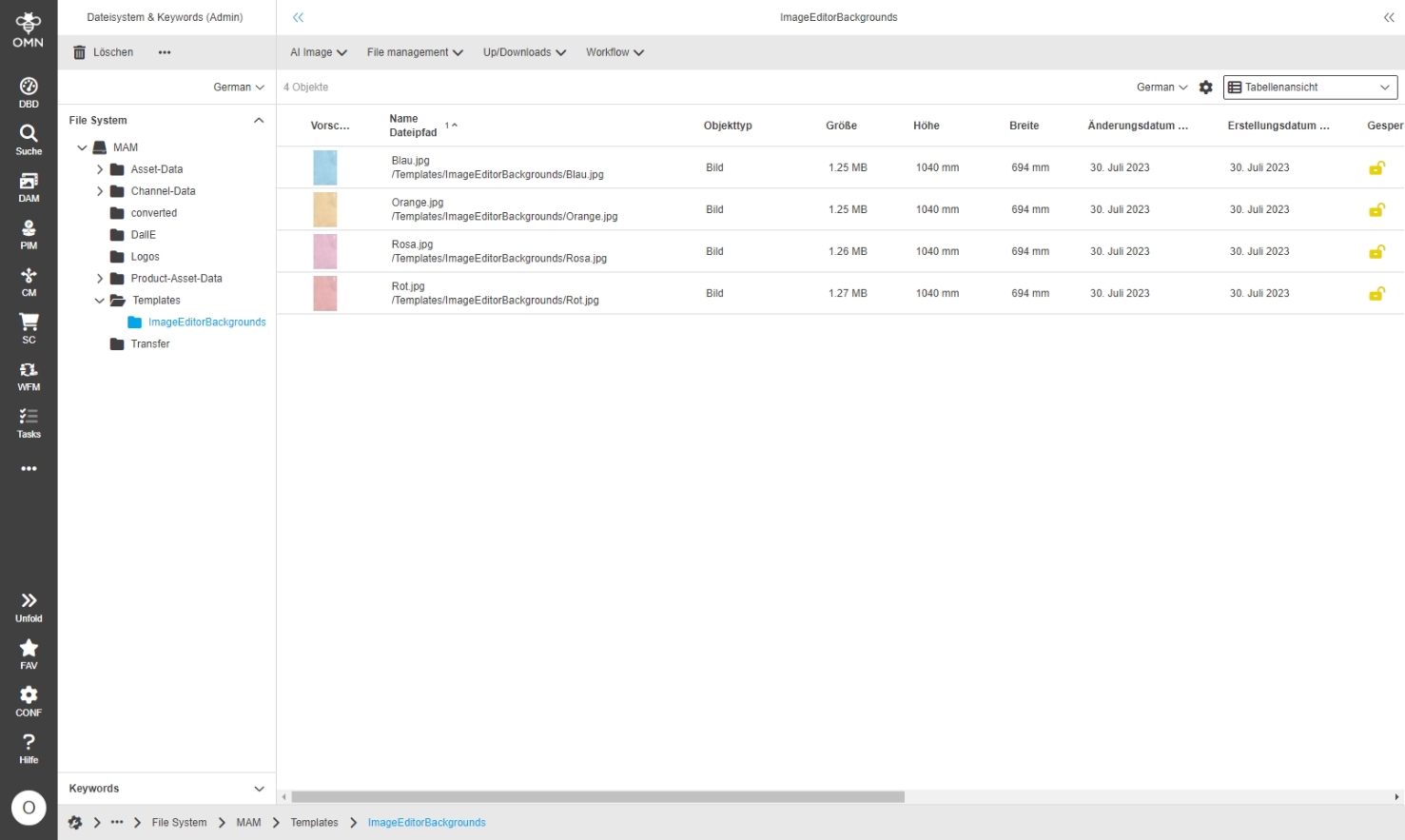
Task: Click Templates in the breadcrumb path
Action: pyautogui.click(x=314, y=823)
